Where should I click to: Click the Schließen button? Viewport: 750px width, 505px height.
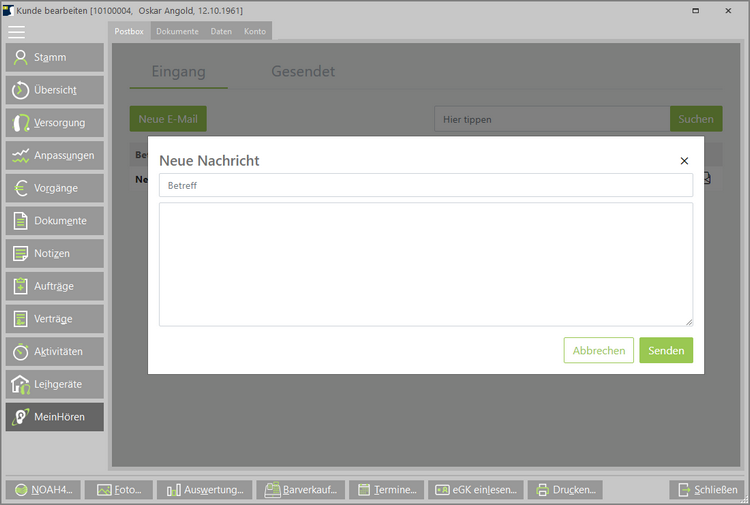point(707,490)
